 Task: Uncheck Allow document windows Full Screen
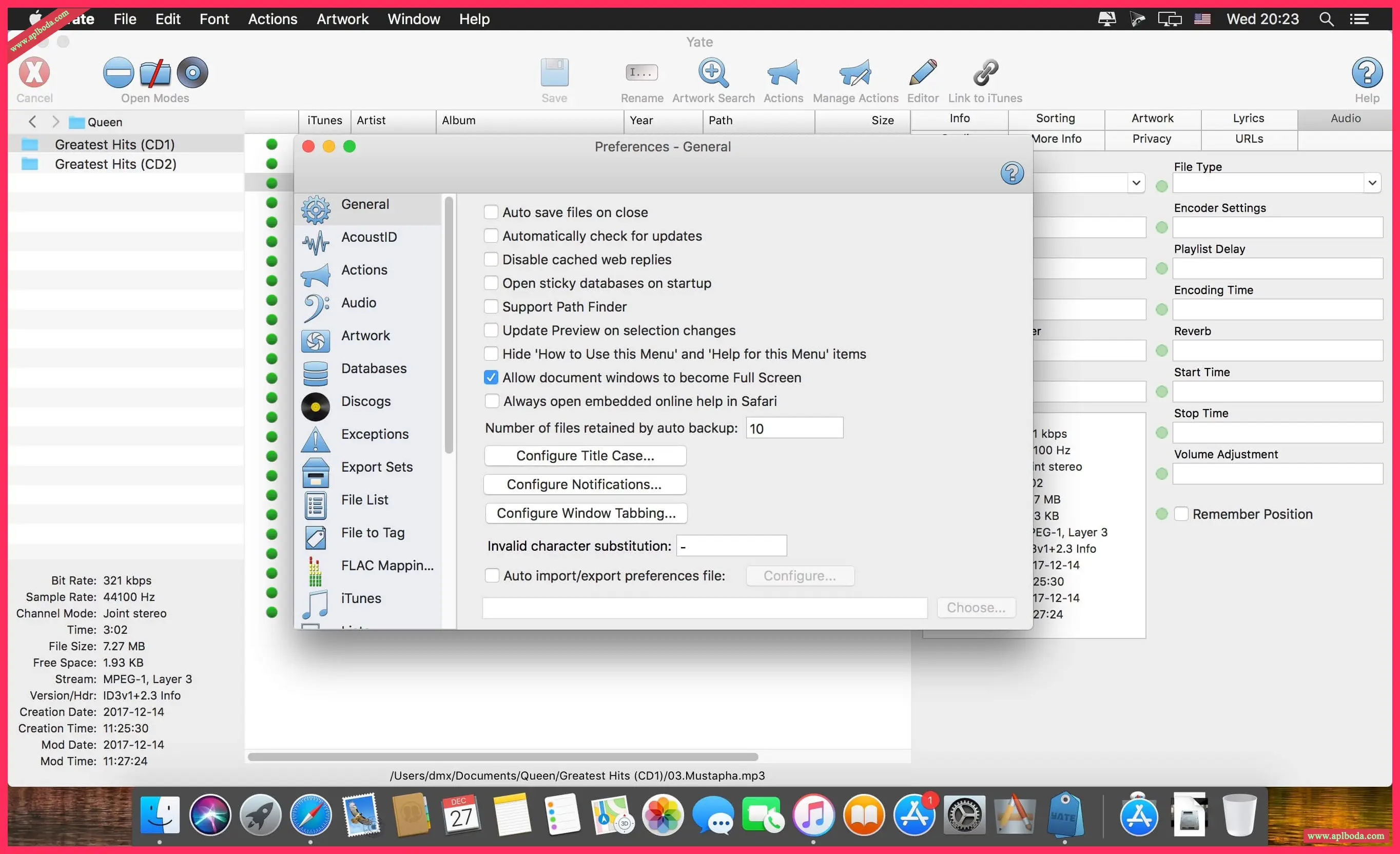click(491, 377)
